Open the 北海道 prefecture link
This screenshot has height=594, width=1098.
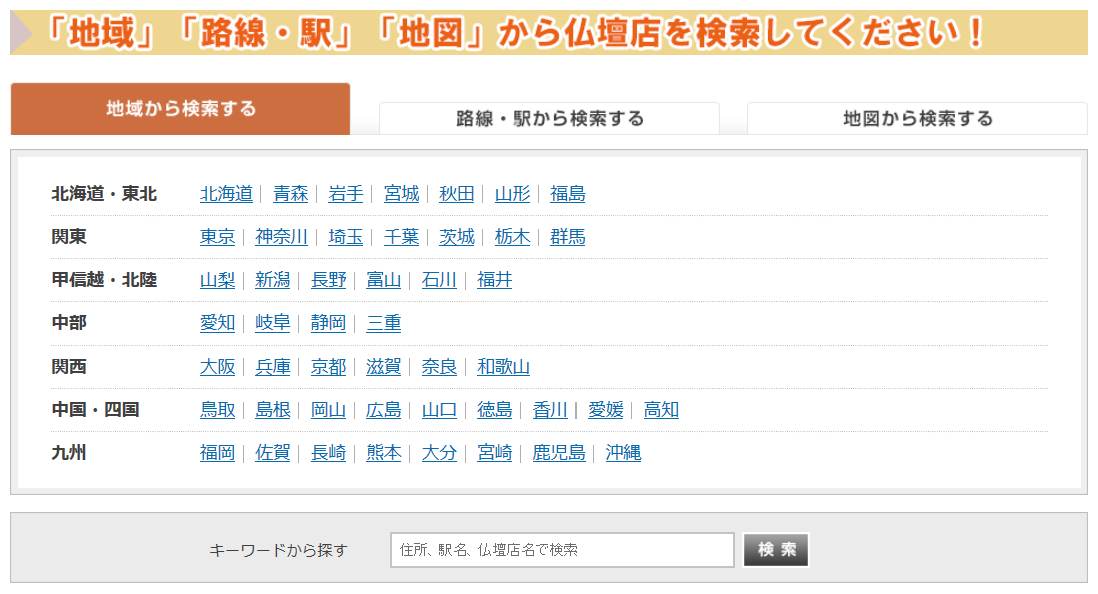[226, 194]
